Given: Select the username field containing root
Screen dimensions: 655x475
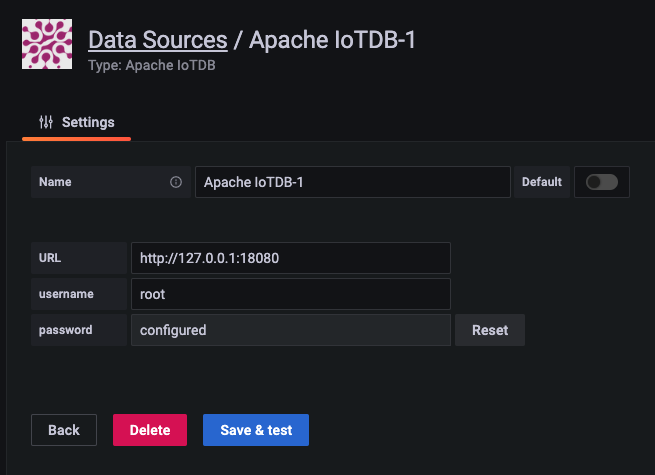Looking at the screenshot, I should pos(291,294).
